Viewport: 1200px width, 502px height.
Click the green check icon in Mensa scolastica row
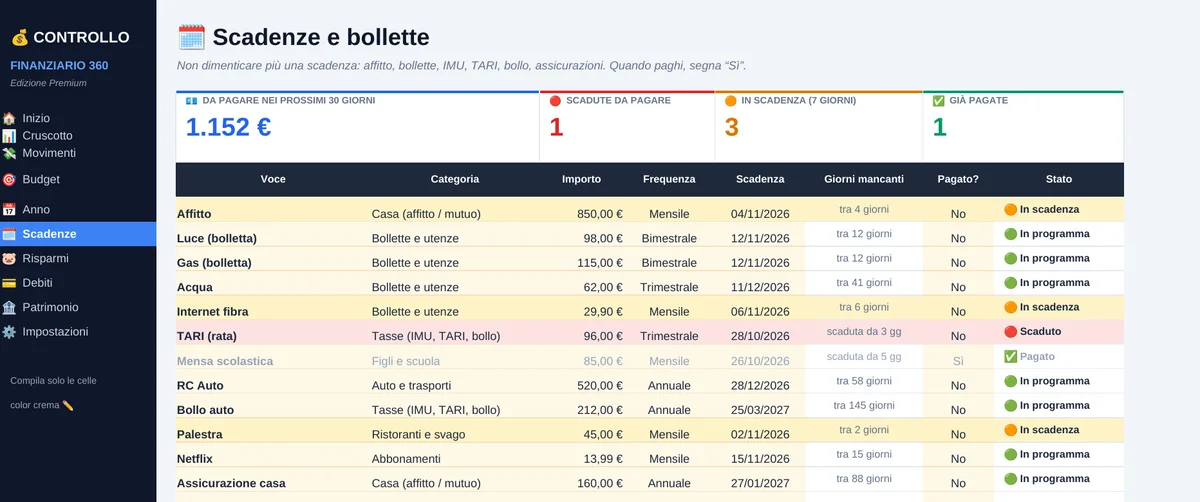[x=1010, y=357]
